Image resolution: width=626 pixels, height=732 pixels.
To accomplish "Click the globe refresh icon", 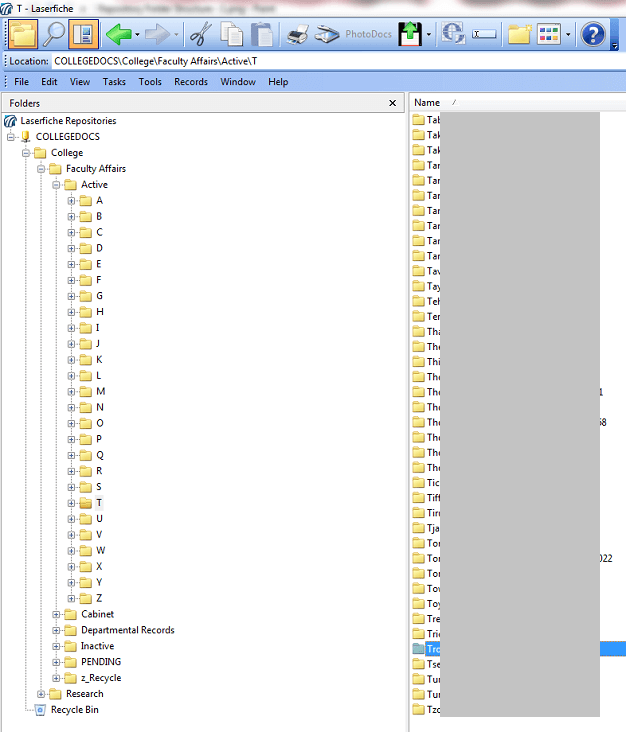I will [x=453, y=34].
